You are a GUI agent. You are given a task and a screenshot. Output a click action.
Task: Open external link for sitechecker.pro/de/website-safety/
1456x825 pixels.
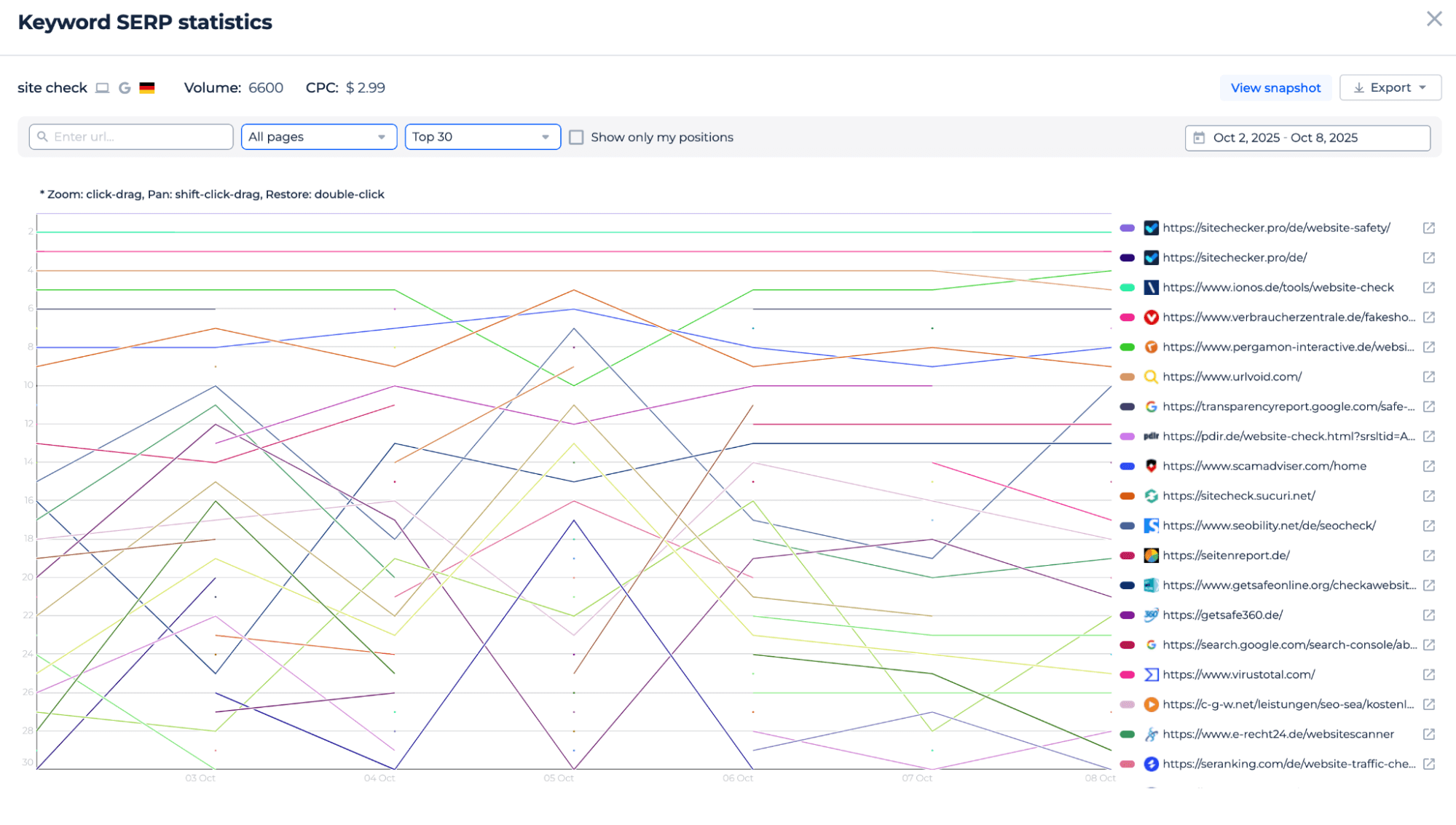1428,228
